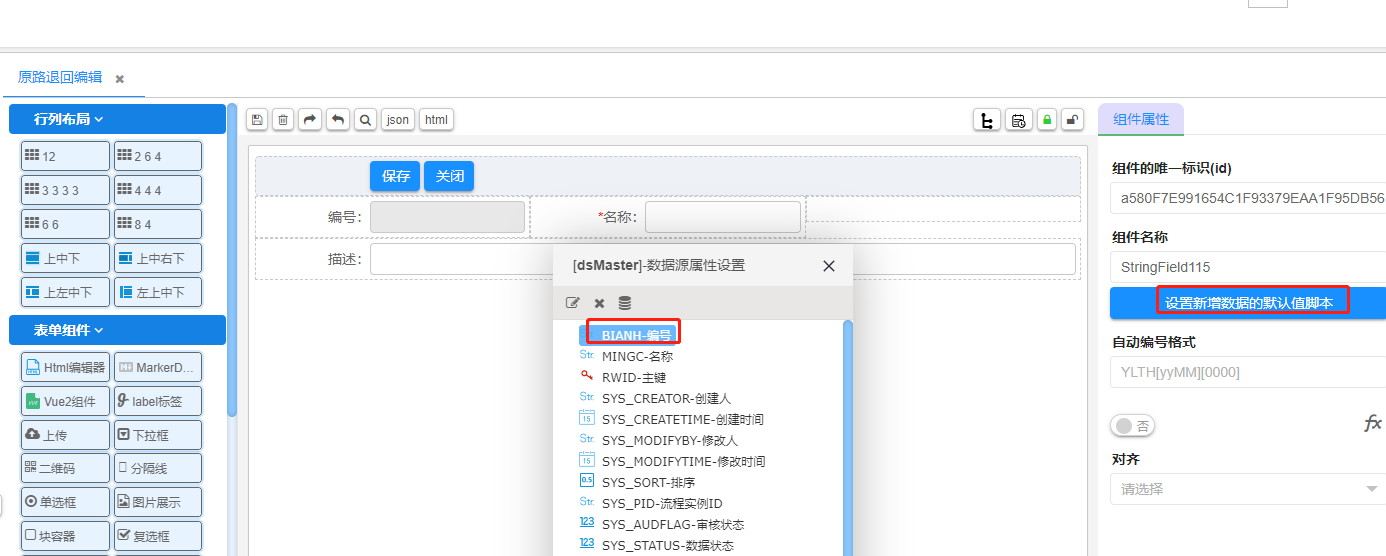Toggle the 否 switch on

tap(1133, 426)
